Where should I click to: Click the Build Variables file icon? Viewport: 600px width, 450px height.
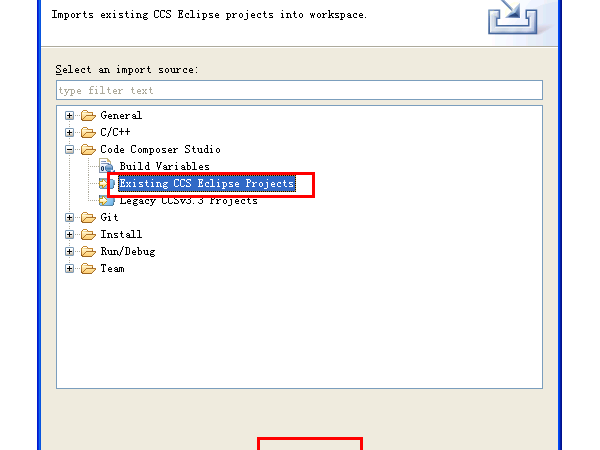click(106, 166)
